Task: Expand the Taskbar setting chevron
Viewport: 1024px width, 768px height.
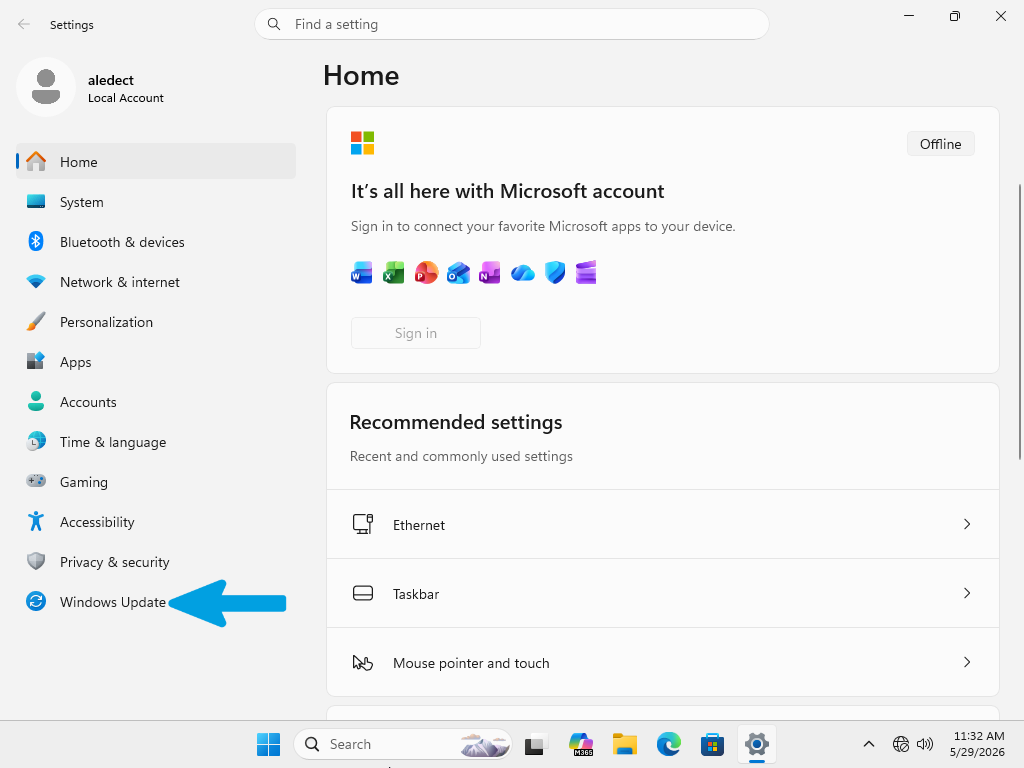Action: (967, 594)
